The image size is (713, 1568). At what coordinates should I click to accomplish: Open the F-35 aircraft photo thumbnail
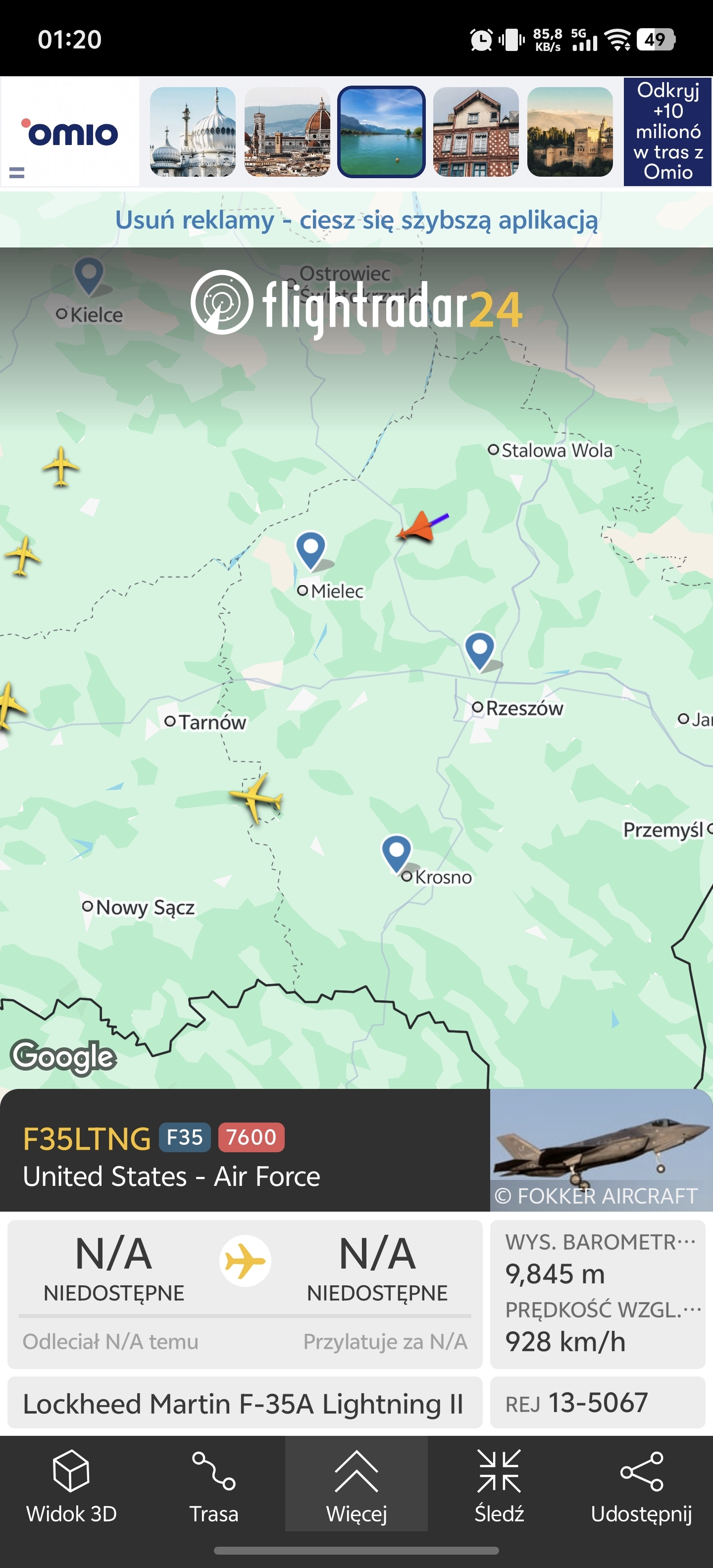pos(601,1149)
